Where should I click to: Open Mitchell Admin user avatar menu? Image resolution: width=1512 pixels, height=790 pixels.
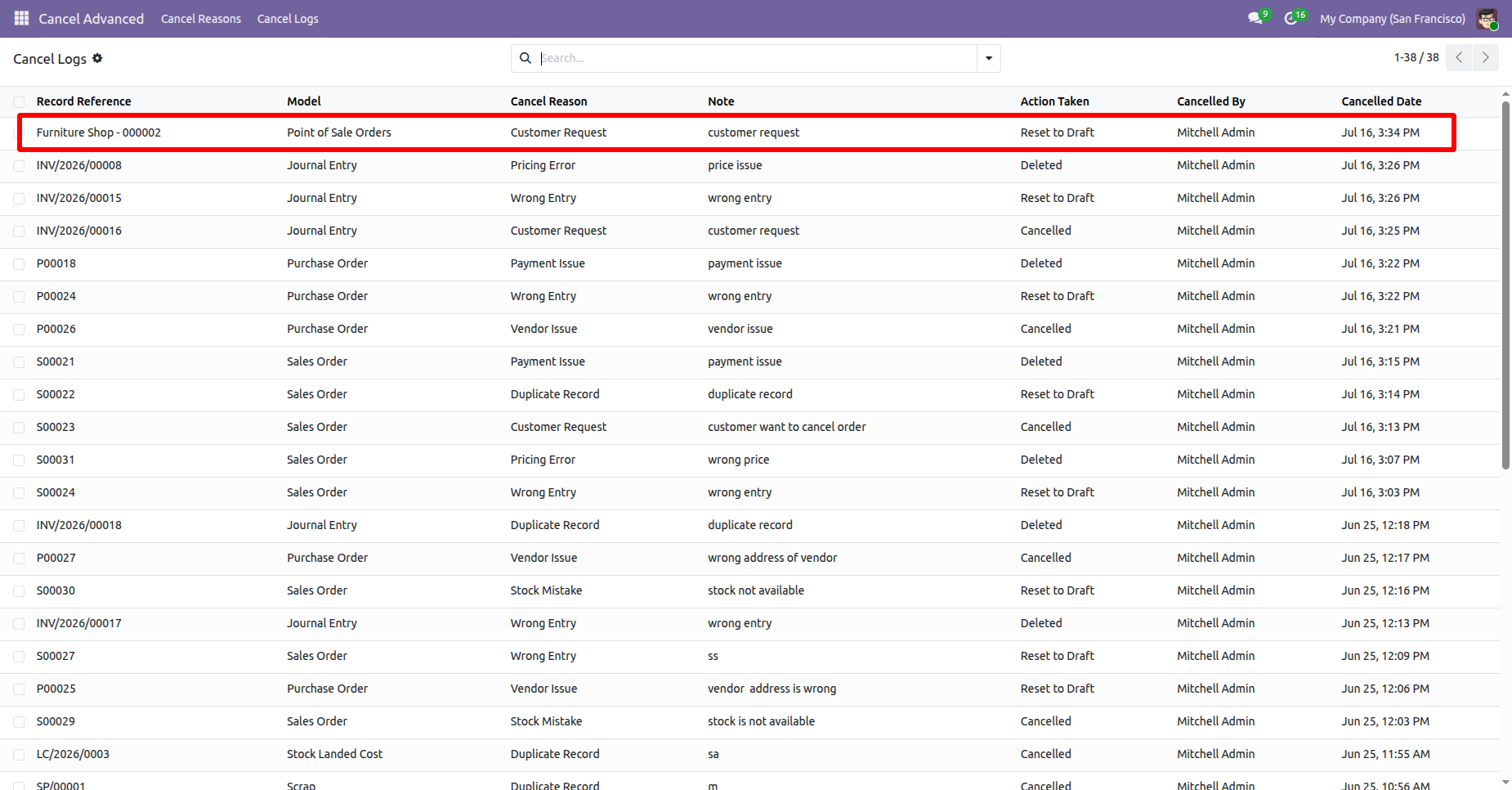click(1487, 18)
